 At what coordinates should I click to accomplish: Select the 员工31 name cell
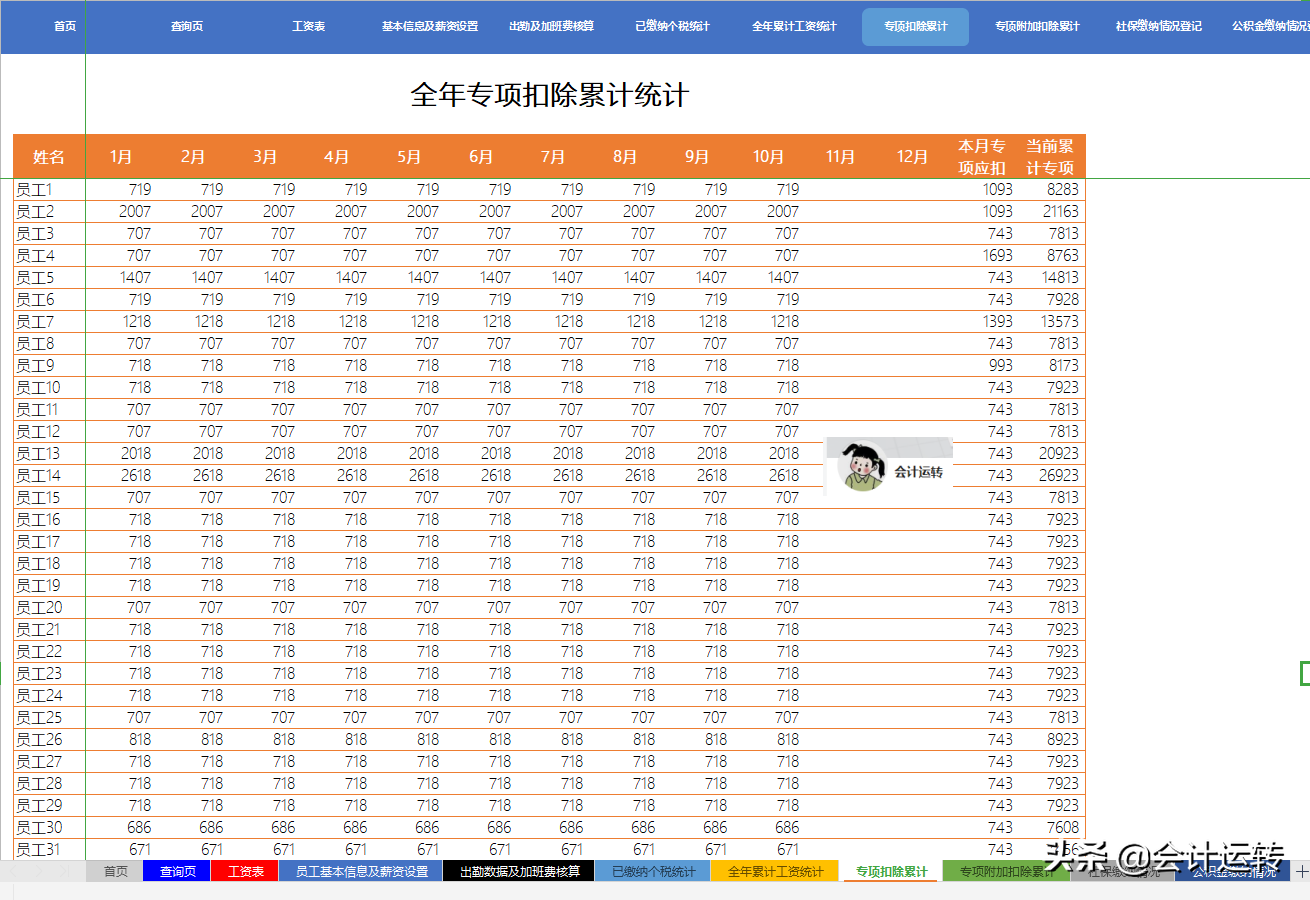(x=49, y=849)
